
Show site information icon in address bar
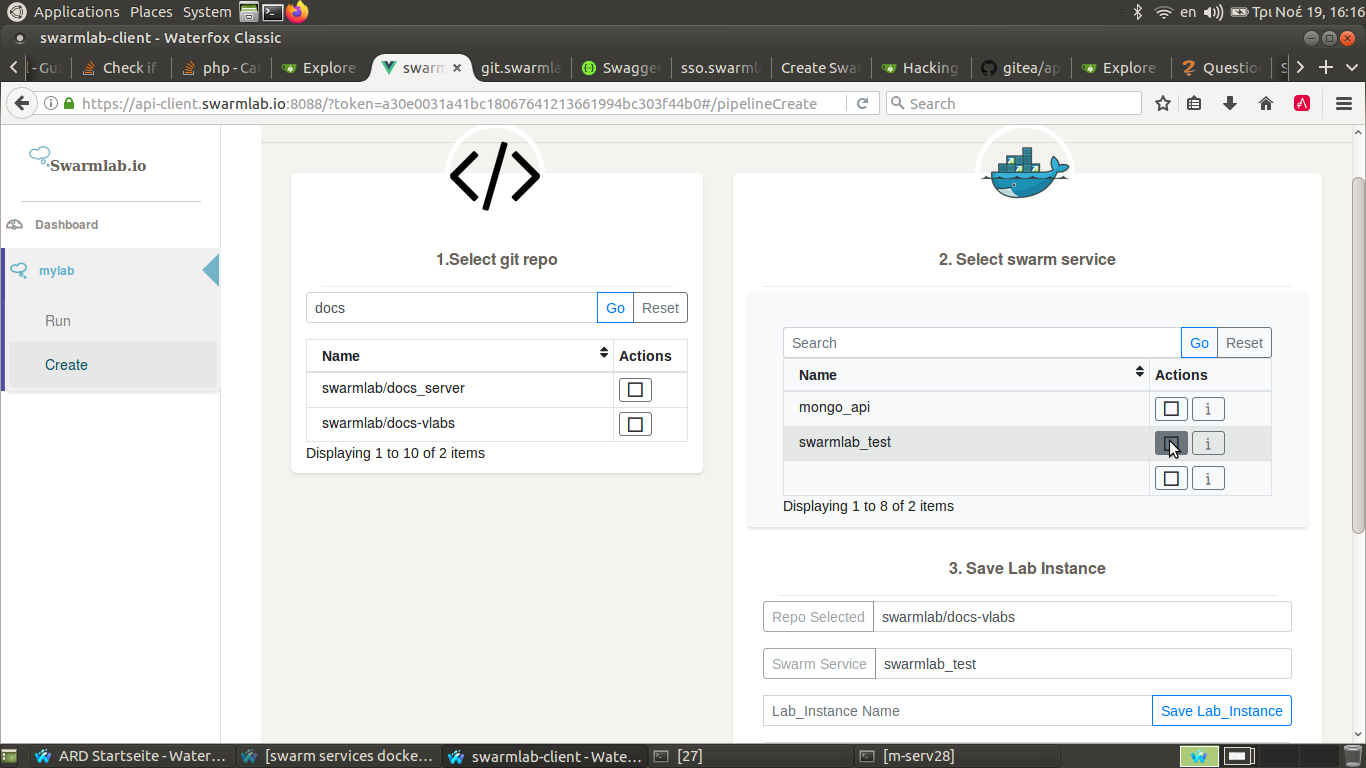pos(50,104)
